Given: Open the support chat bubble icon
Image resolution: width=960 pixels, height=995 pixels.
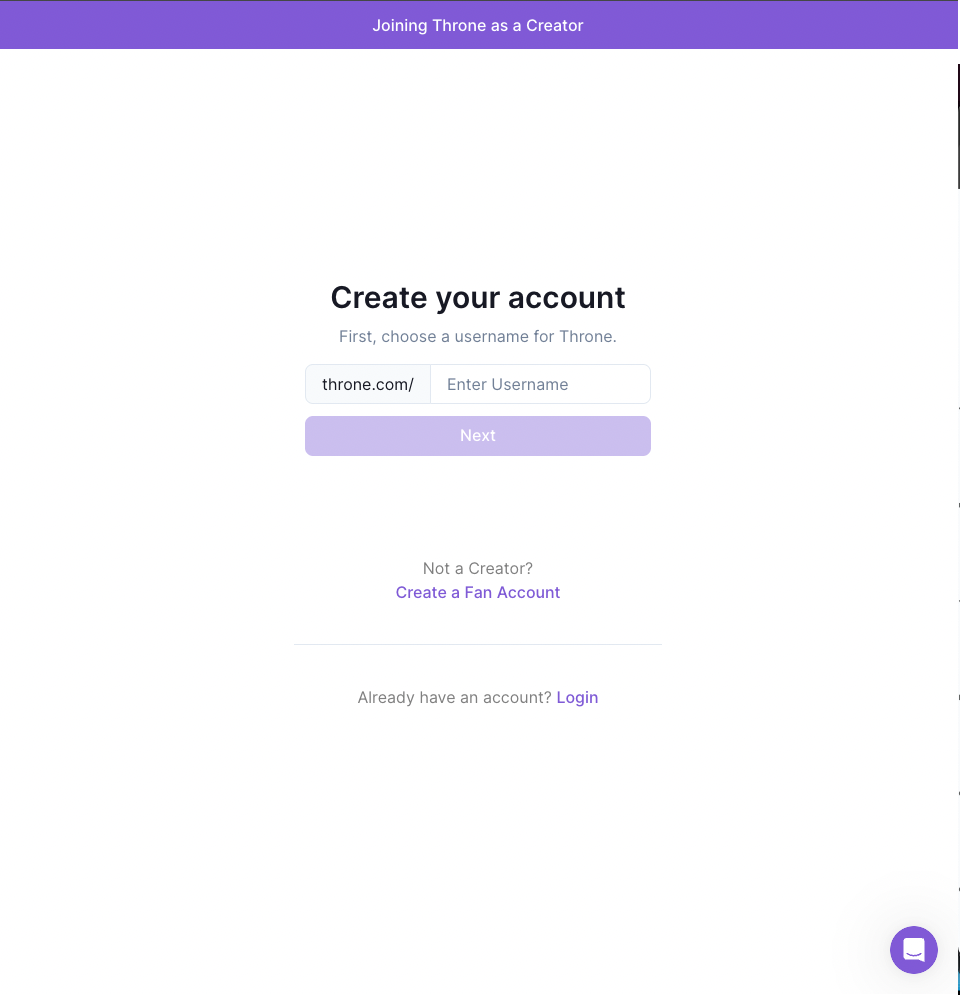Looking at the screenshot, I should coord(913,949).
